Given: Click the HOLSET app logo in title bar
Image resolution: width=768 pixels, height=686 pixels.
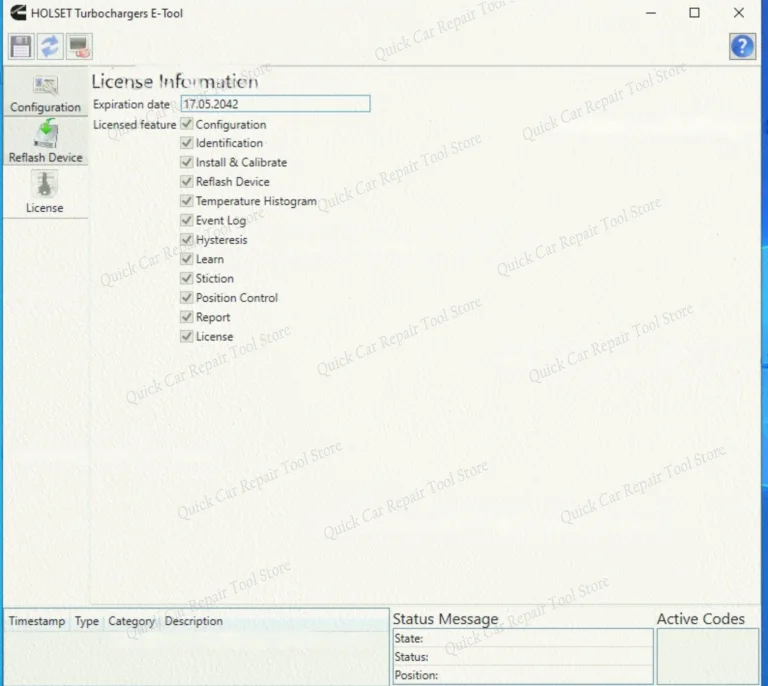Looking at the screenshot, I should tap(18, 12).
